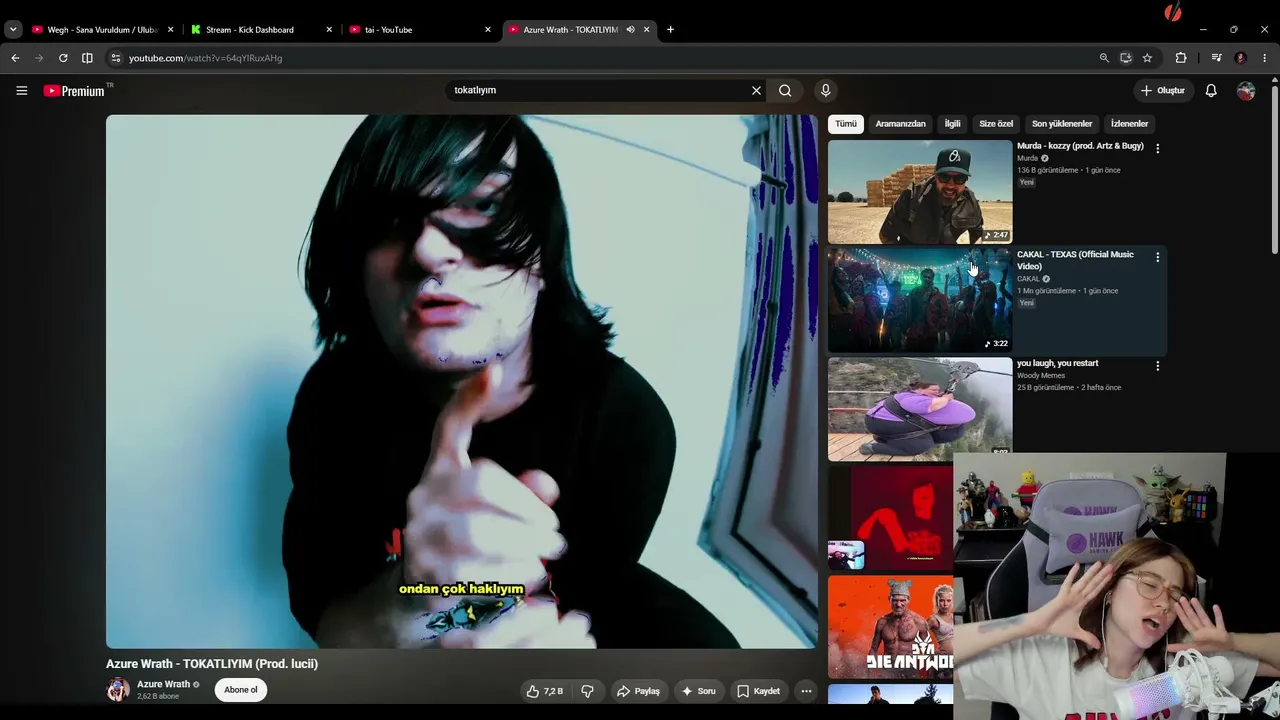Like the video with thumbs-up button
1280x720 pixels.
pyautogui.click(x=546, y=691)
